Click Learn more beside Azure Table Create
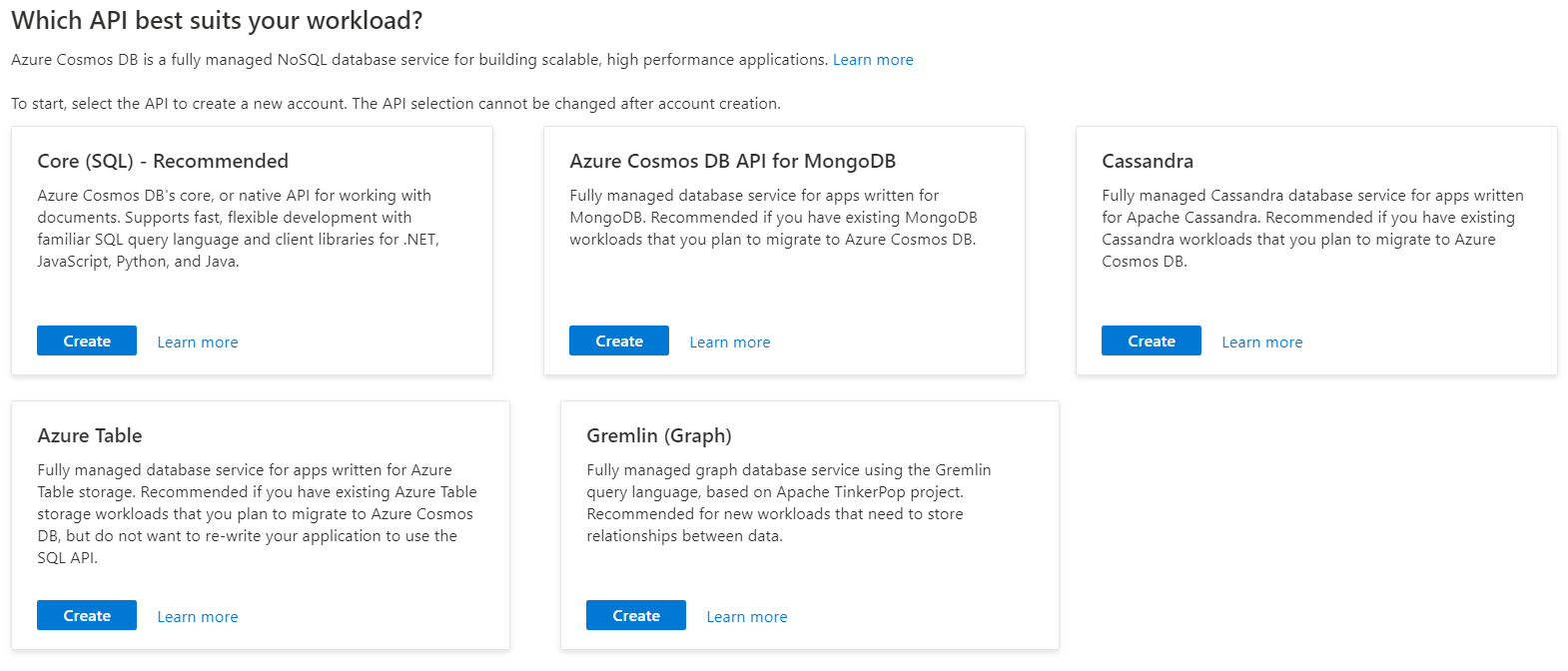 [x=198, y=617]
